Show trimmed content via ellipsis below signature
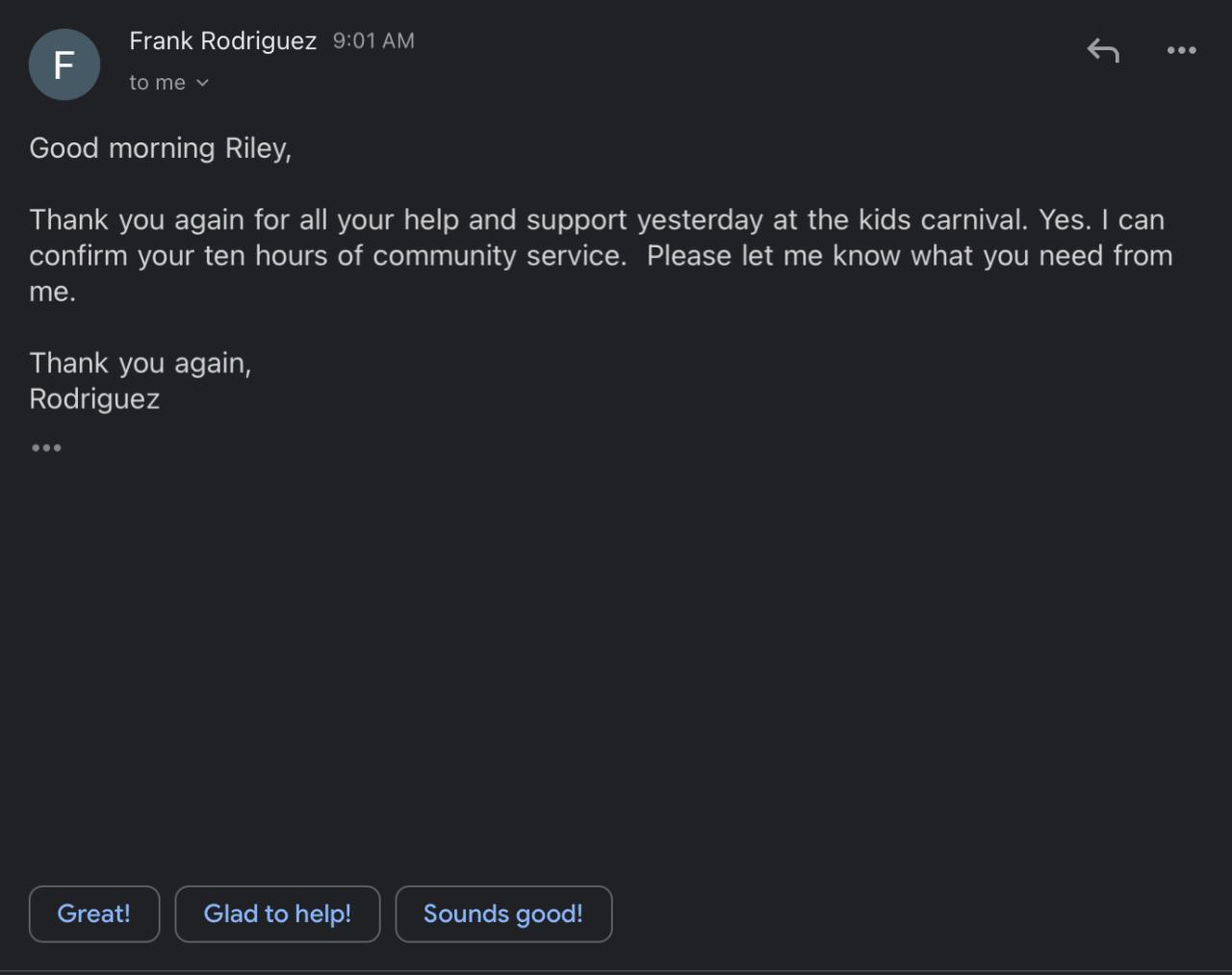1232x975 pixels. pos(46,448)
